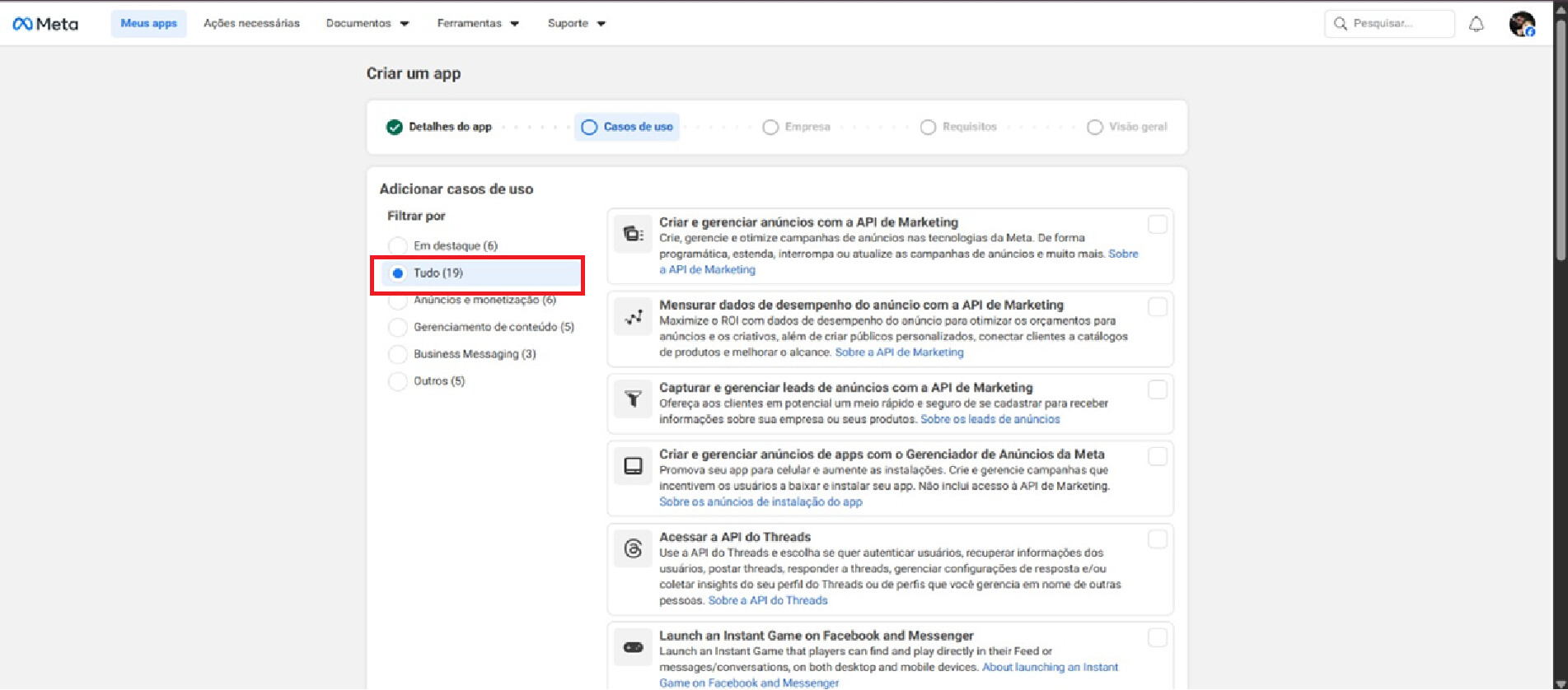Check the Acessar a API do Threads checkbox
The image size is (1568, 690).
(1157, 539)
